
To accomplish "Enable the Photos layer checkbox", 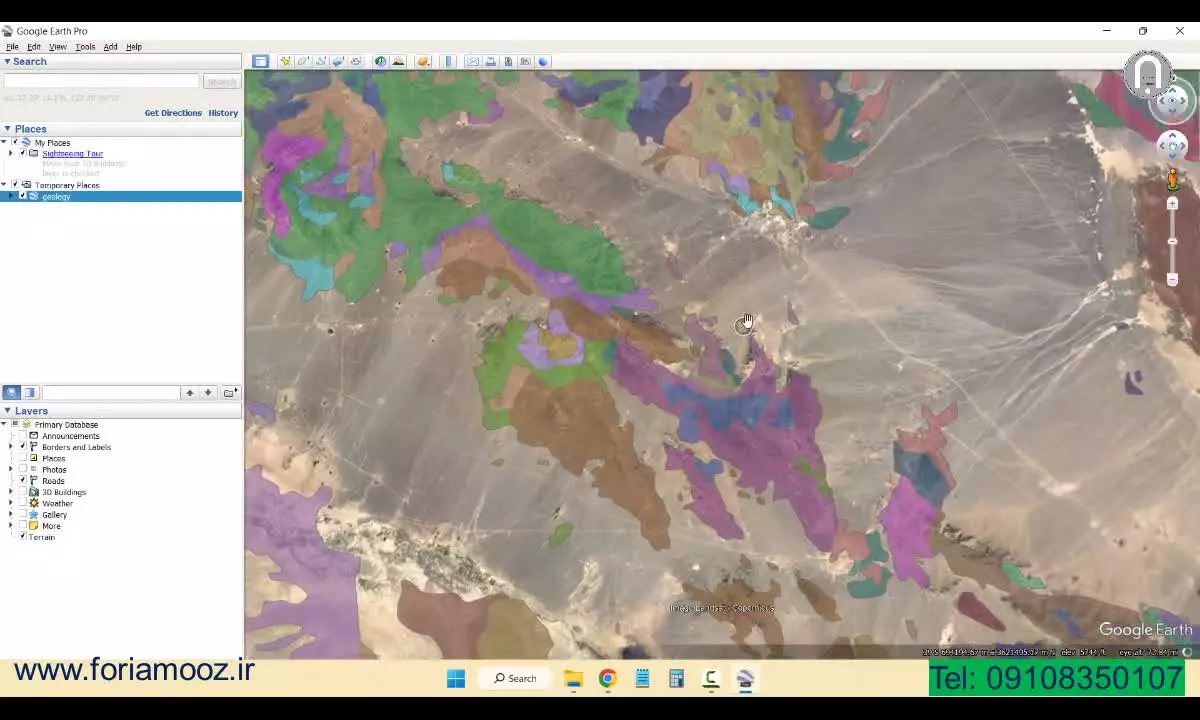I will click(x=23, y=469).
